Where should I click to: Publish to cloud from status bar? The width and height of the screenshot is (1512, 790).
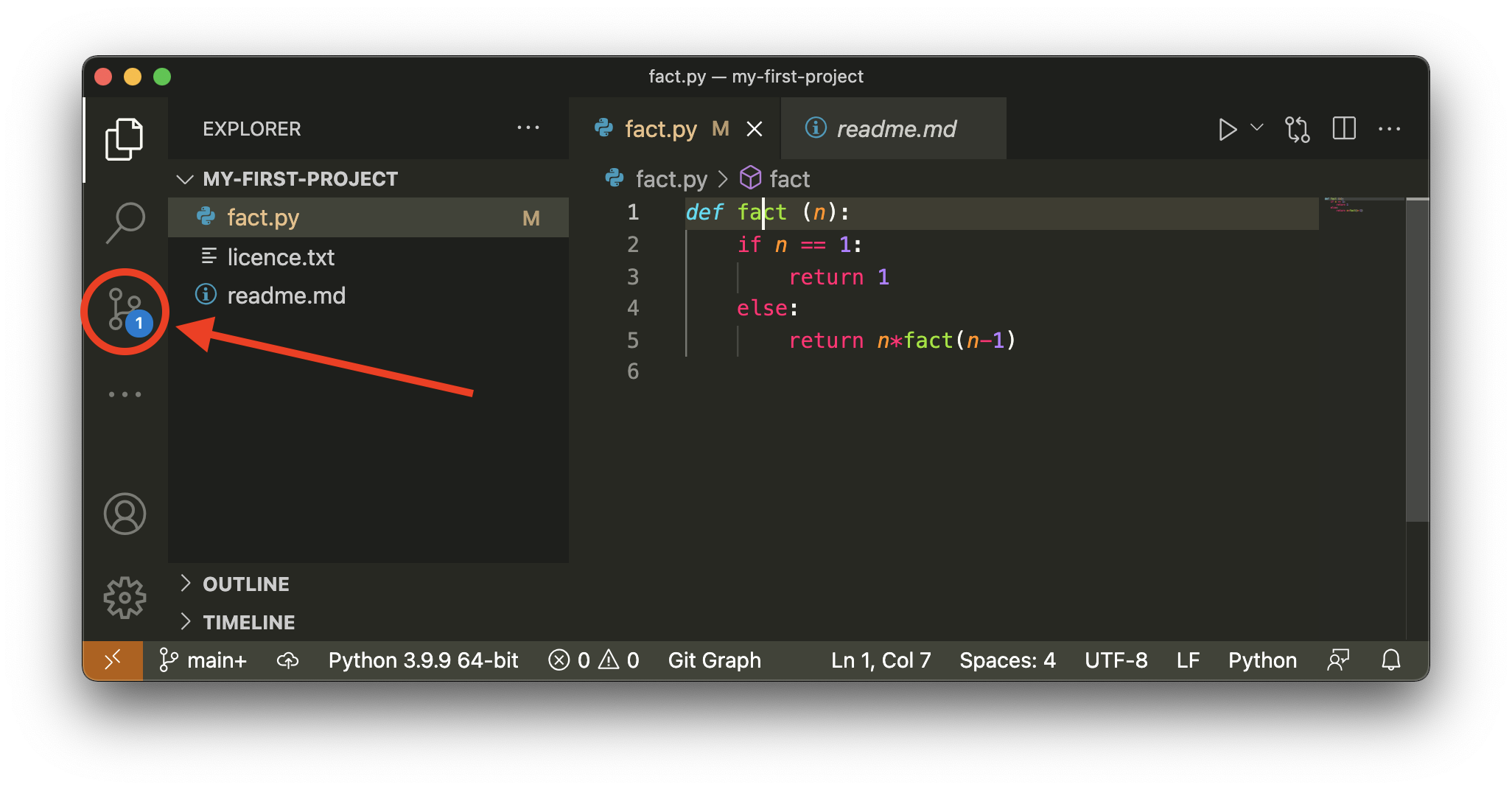(288, 660)
